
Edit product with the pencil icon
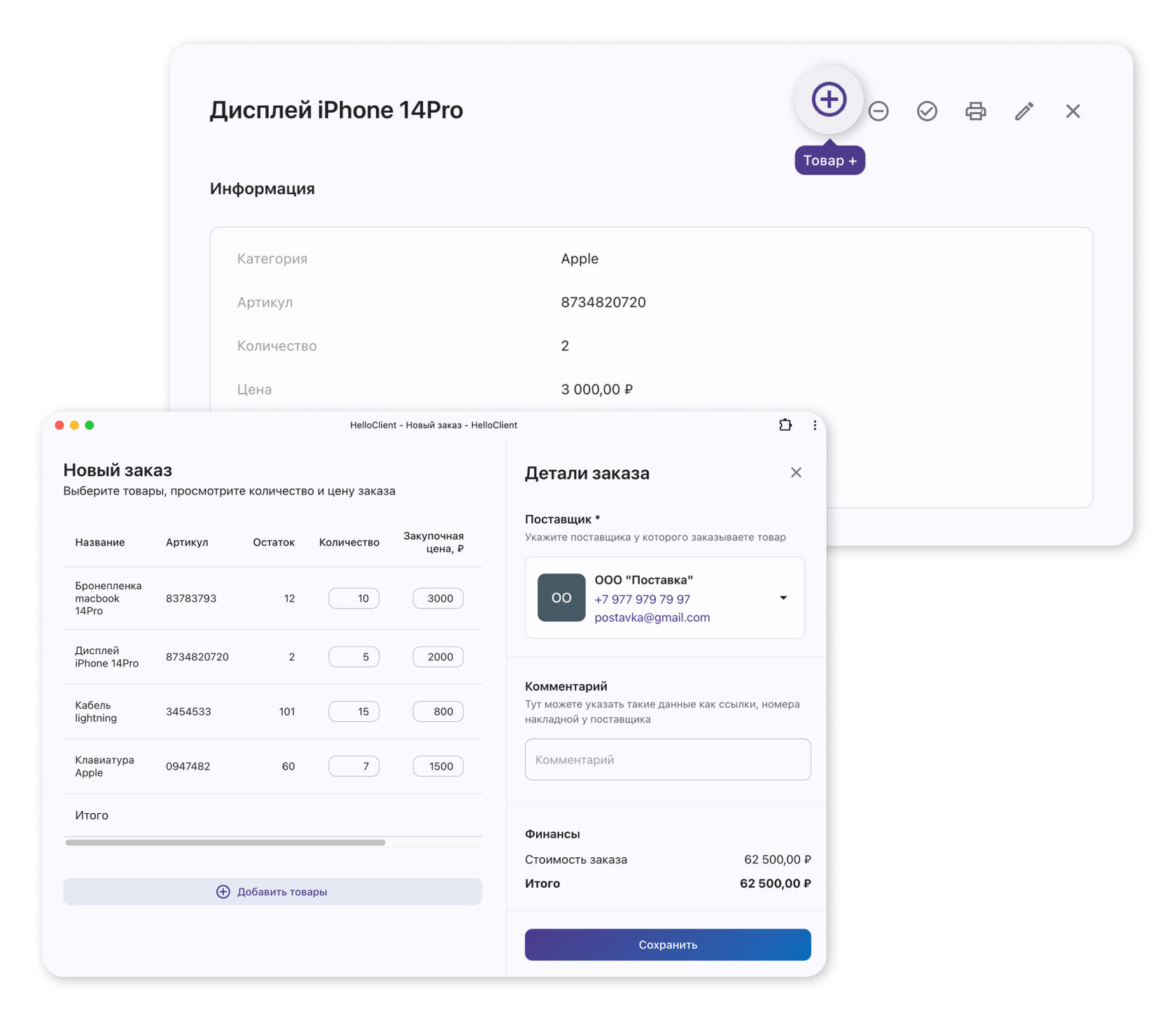[x=1024, y=111]
